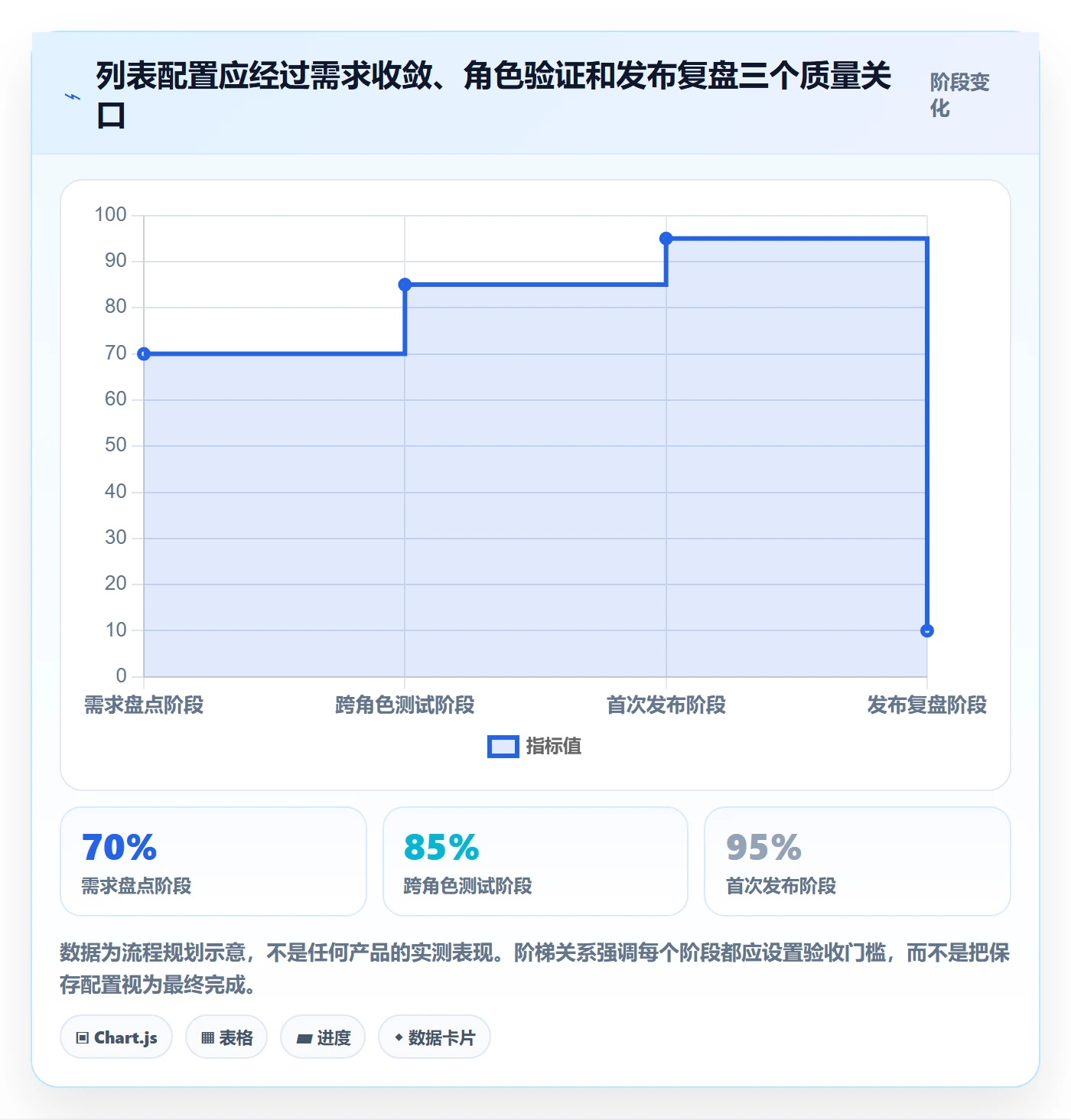Open the 85% 跨角色测试阶段 stat card
This screenshot has width=1071, height=1120.
[x=535, y=861]
